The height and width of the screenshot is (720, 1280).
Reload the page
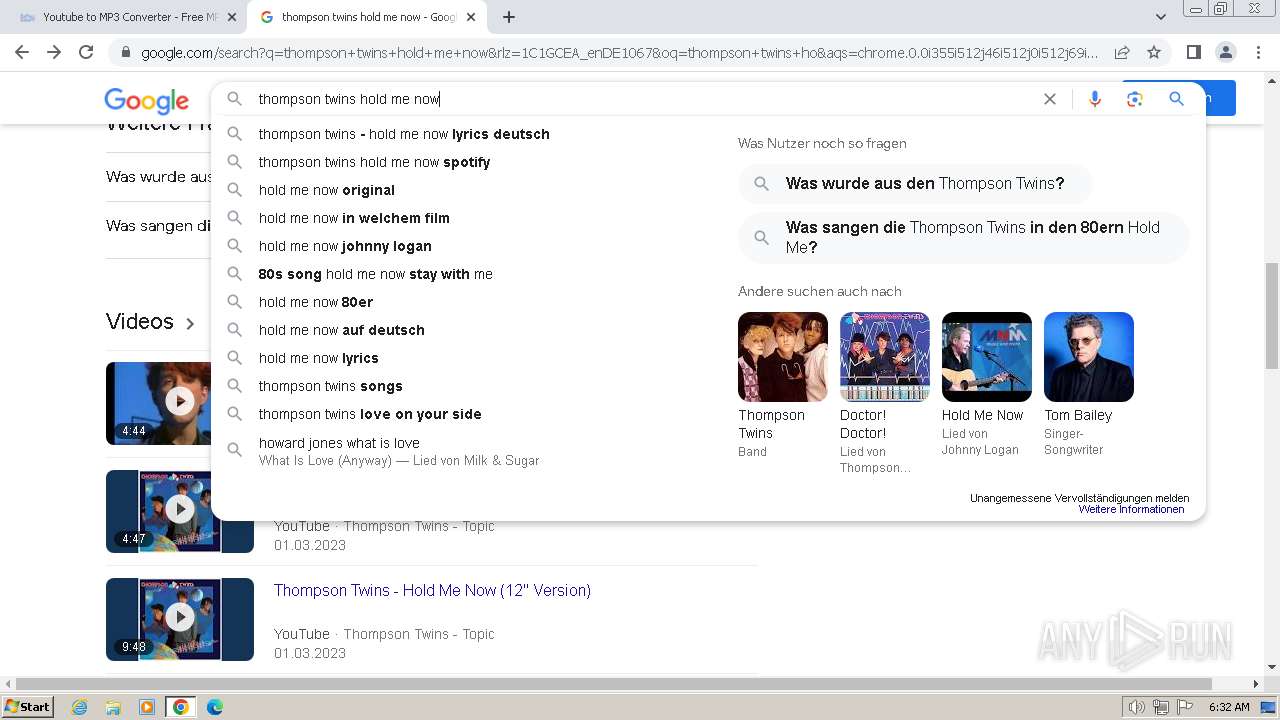86,52
